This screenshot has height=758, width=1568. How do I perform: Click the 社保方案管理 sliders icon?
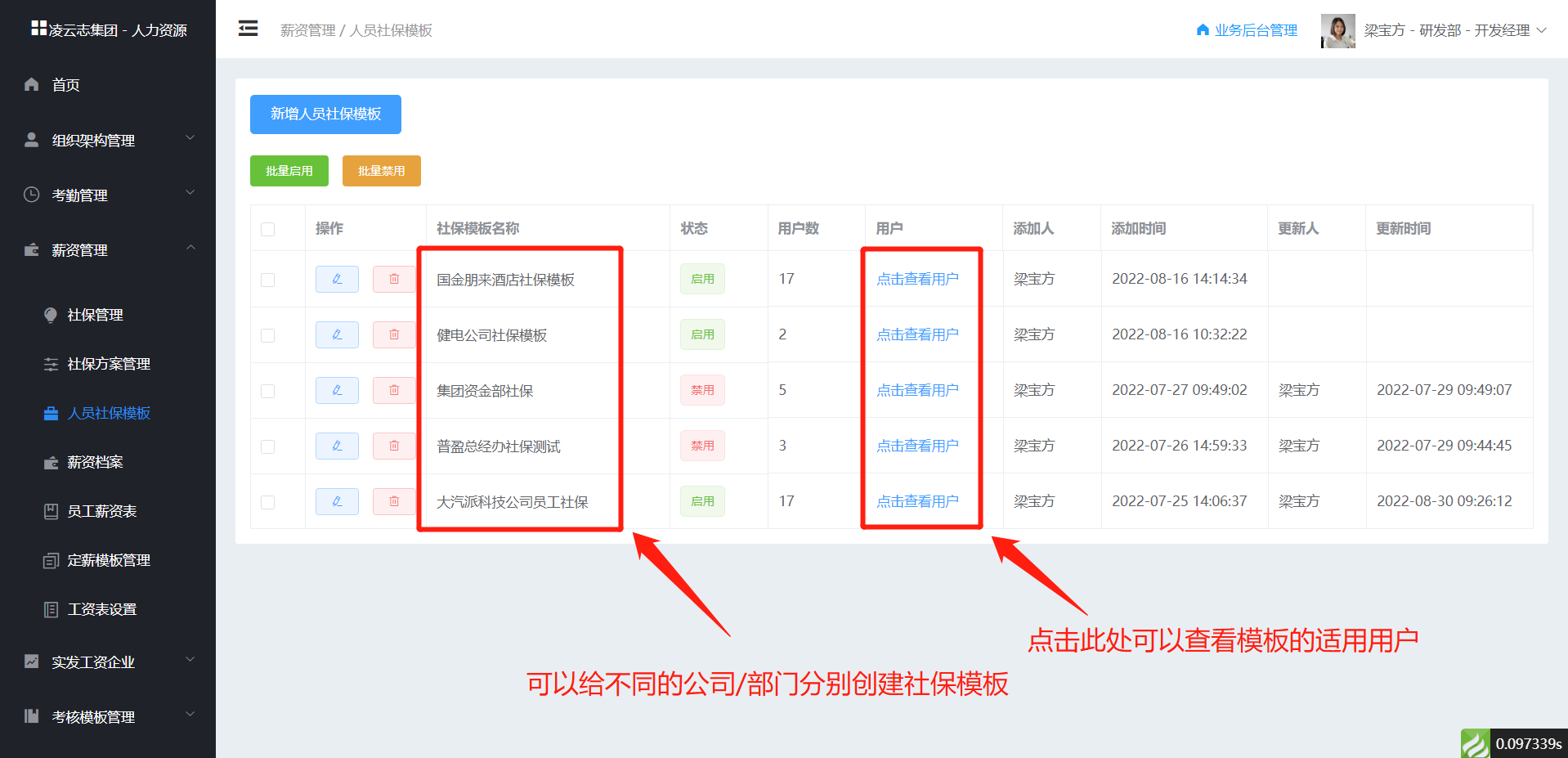point(51,364)
